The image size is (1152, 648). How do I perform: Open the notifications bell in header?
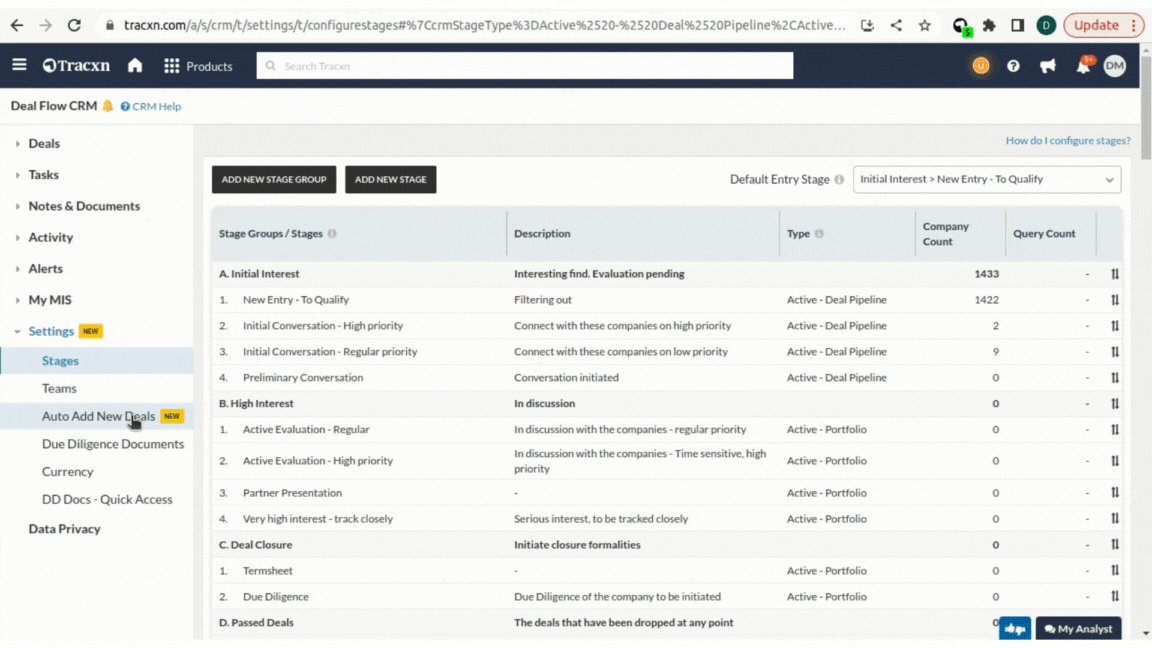point(1082,66)
